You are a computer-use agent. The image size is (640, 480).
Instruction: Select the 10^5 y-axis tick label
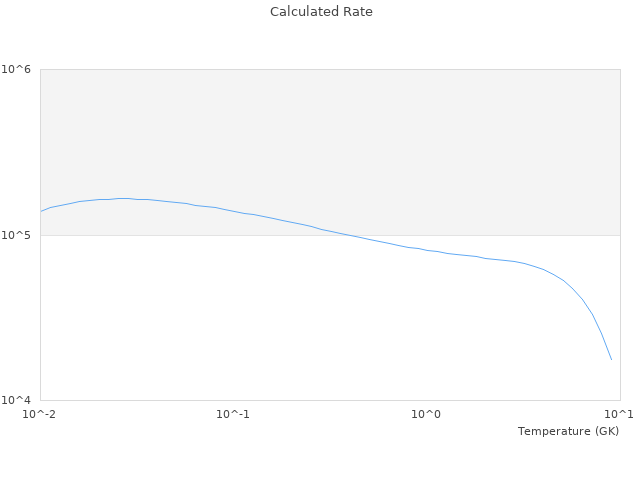20,235
